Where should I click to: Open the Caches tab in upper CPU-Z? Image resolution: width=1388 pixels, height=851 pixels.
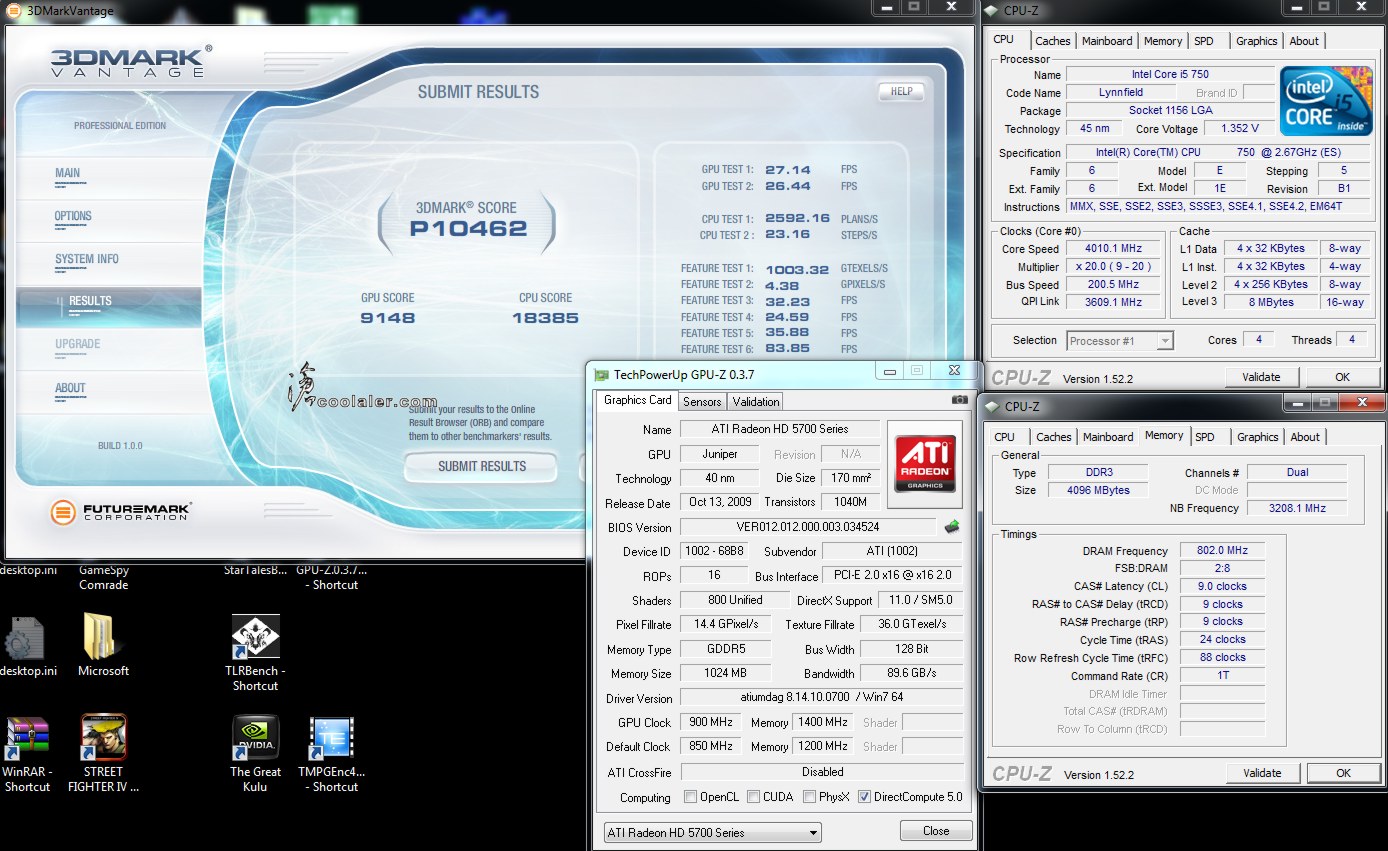pyautogui.click(x=1053, y=41)
